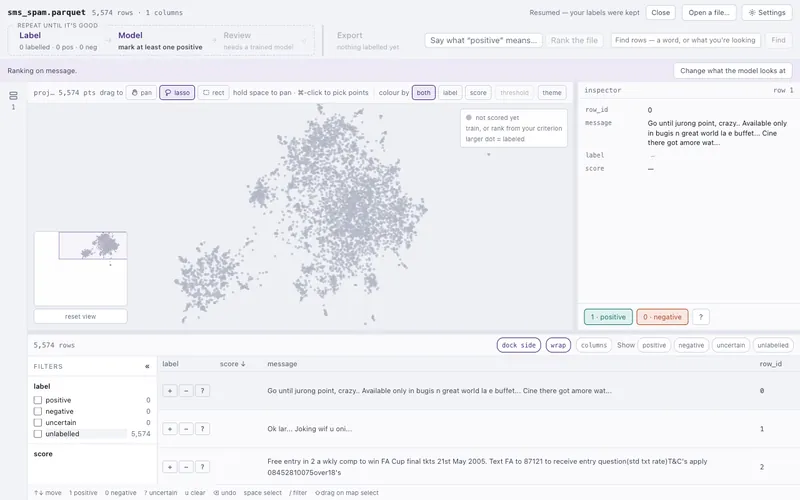The height and width of the screenshot is (500, 800).
Task: Activate the lasso selection tool
Action: 177,92
